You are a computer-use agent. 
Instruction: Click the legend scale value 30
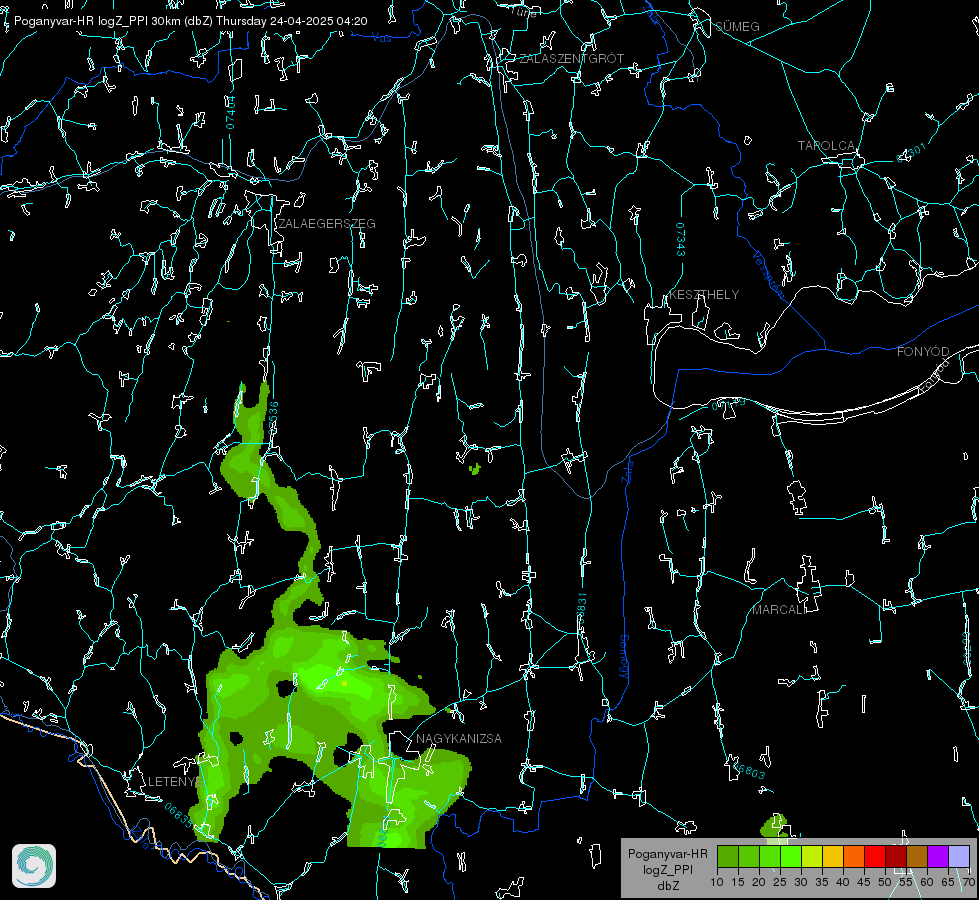click(x=801, y=882)
